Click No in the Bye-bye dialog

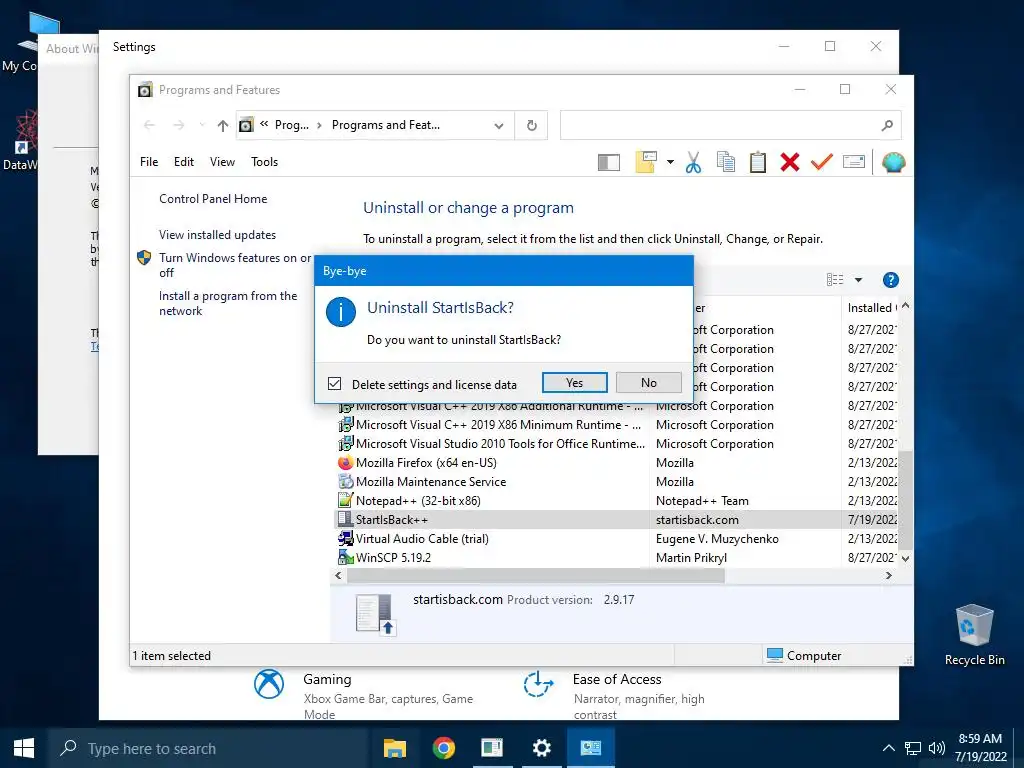click(x=648, y=383)
